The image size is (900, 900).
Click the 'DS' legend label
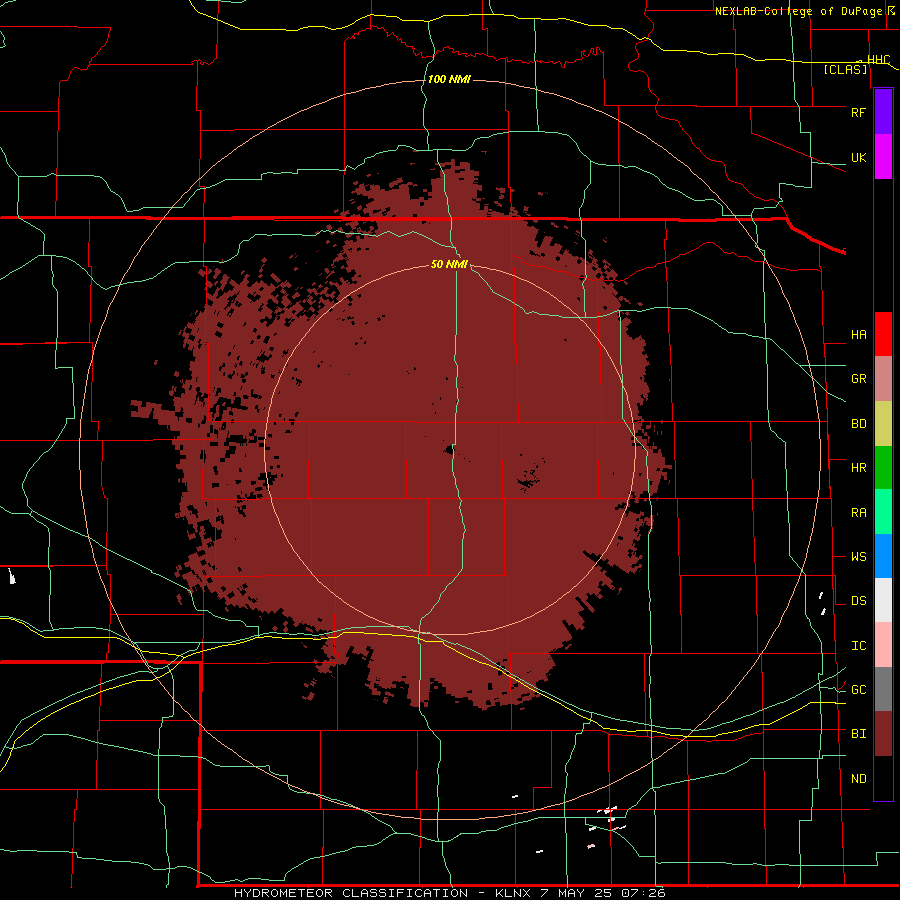point(858,601)
